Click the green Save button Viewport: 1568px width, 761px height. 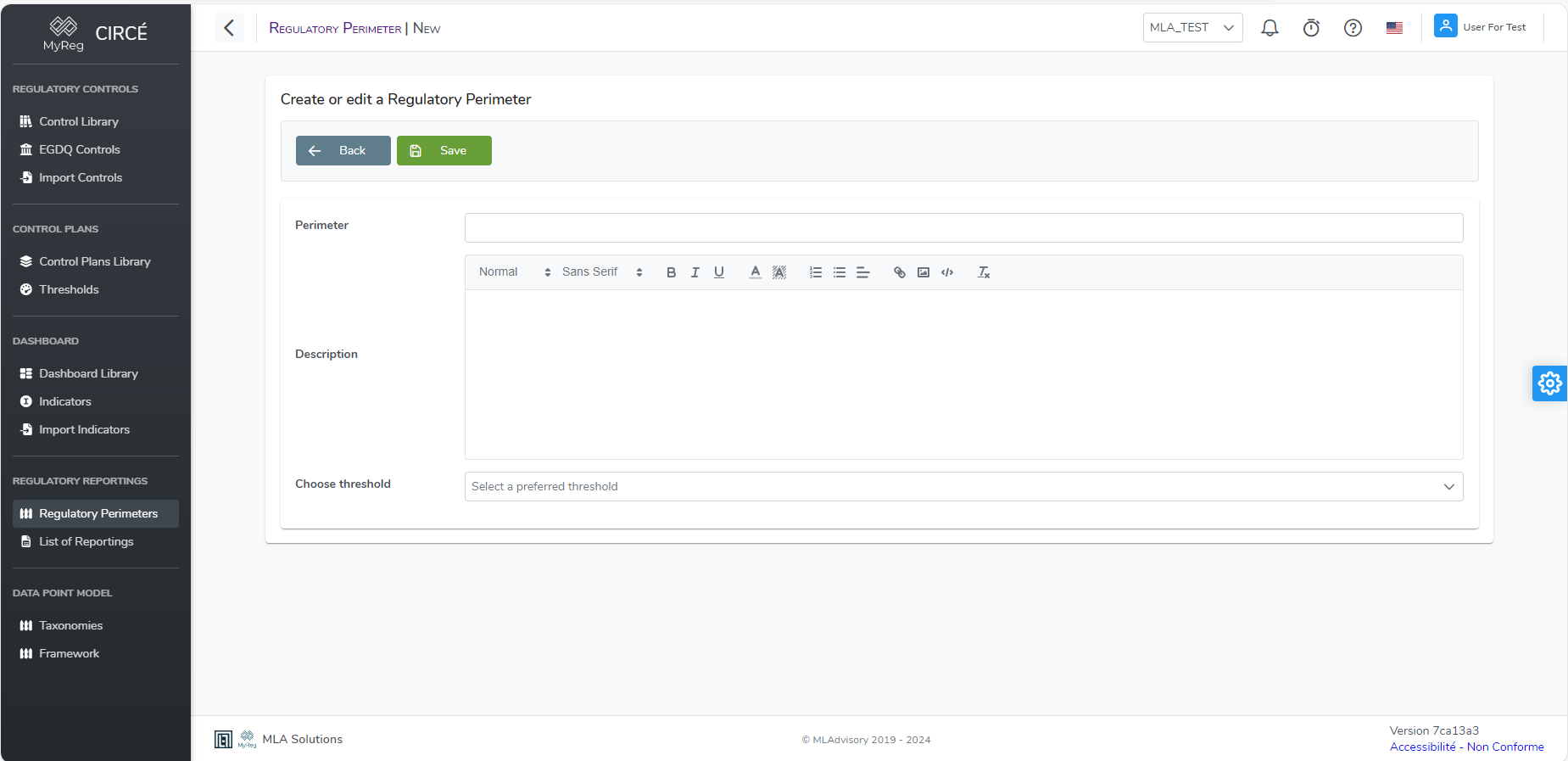pos(444,151)
